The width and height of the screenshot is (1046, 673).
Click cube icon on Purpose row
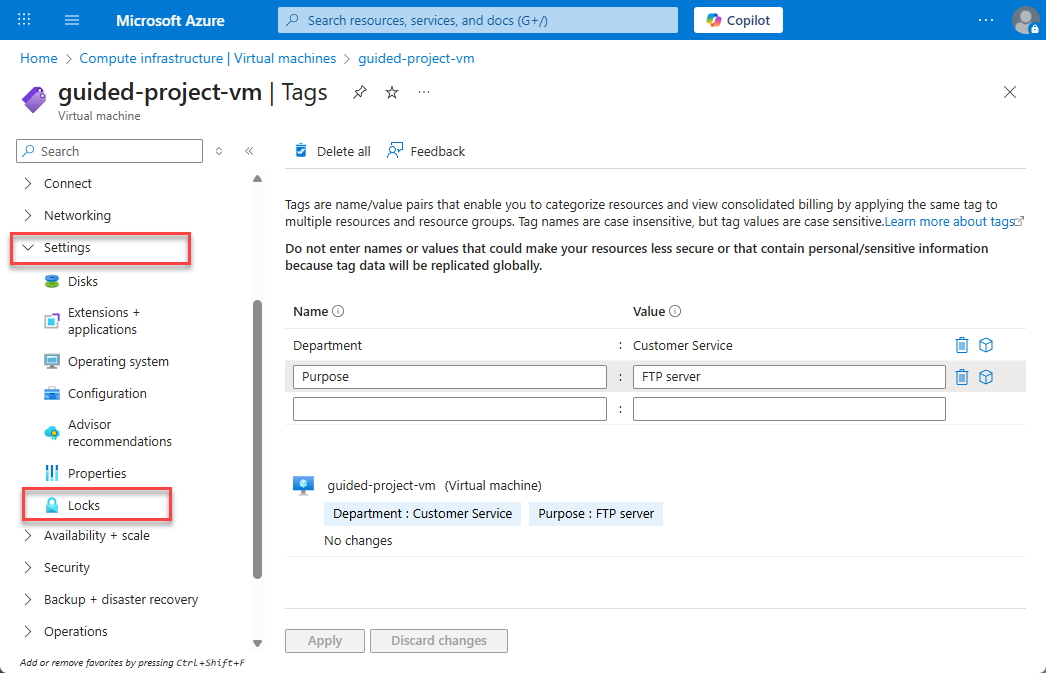986,377
